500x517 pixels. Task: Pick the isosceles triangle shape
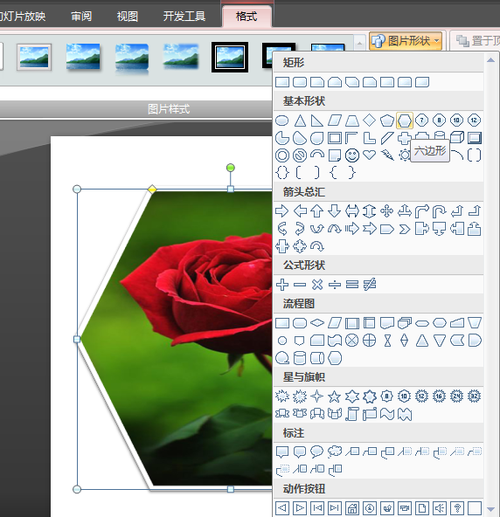(x=300, y=120)
